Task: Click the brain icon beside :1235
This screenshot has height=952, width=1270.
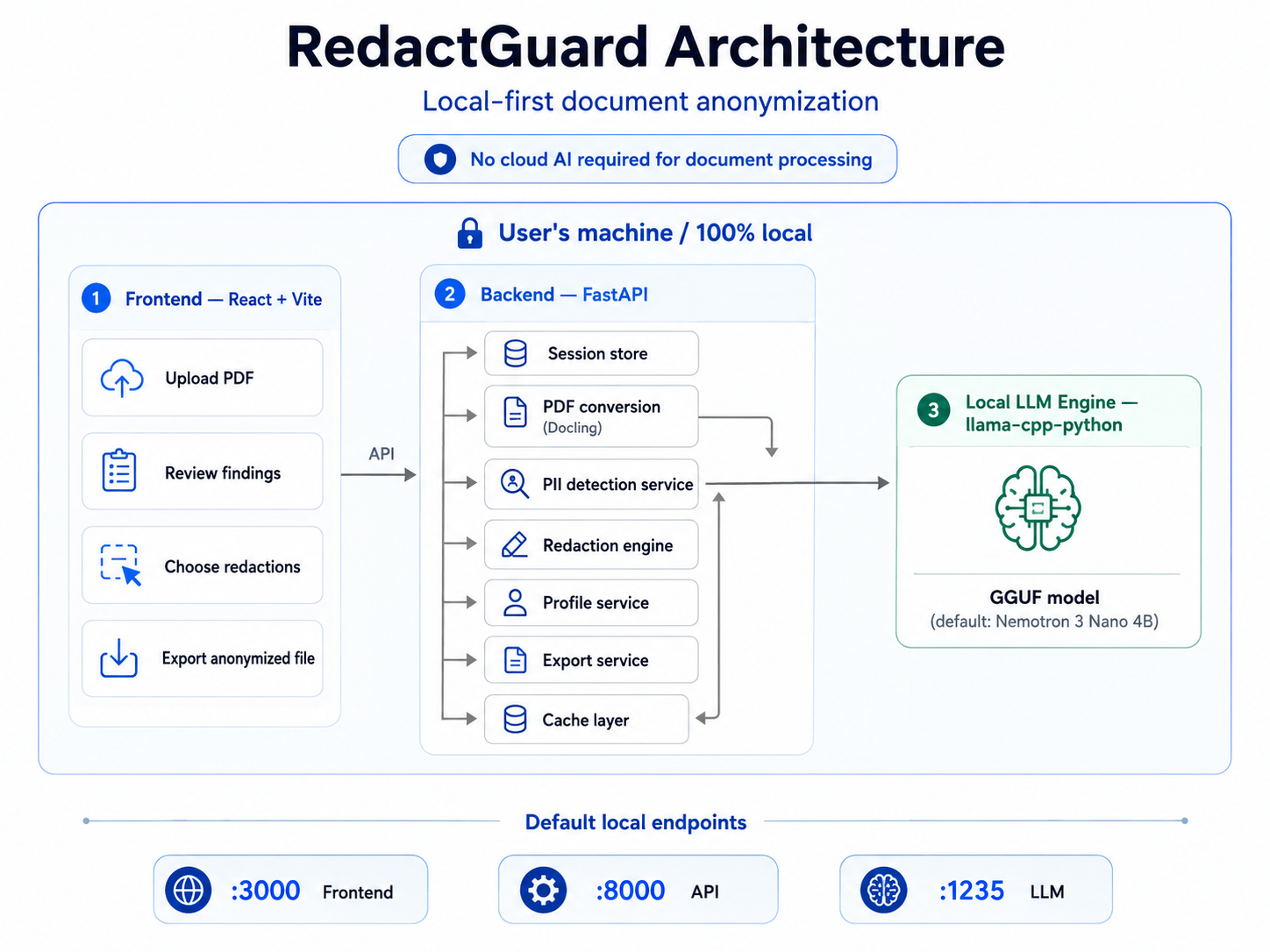Action: 884,890
